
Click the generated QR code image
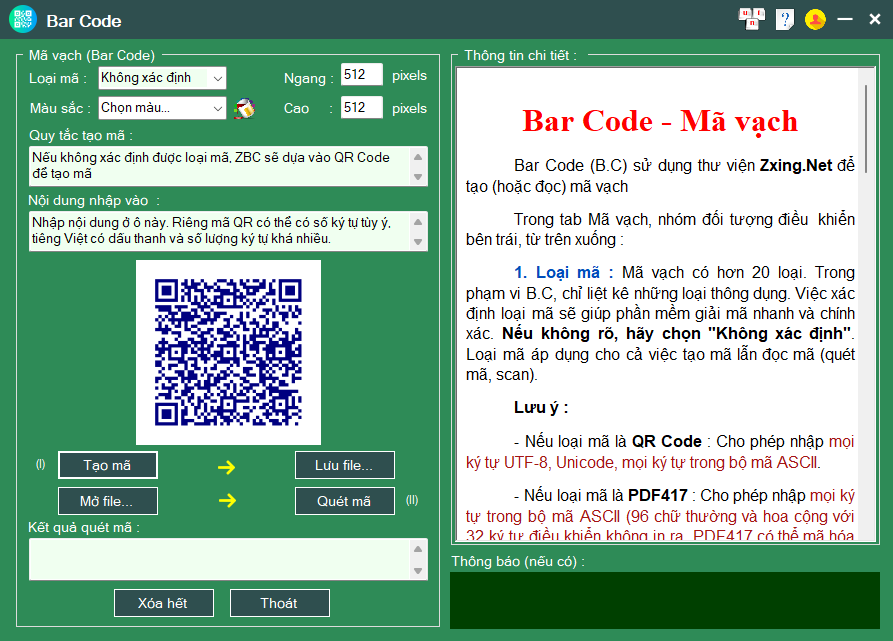click(228, 352)
